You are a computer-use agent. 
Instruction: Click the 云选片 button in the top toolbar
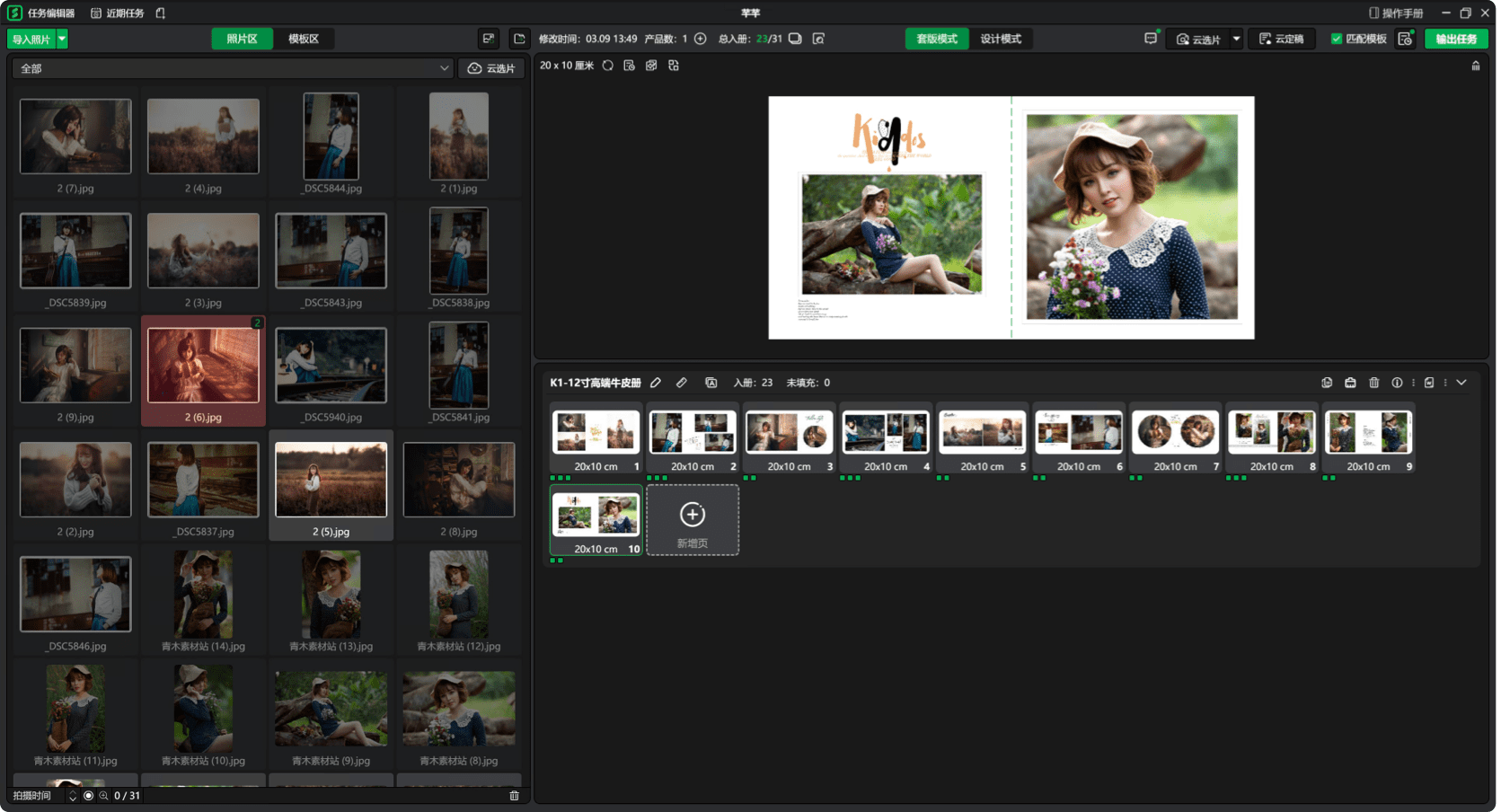[x=1197, y=39]
